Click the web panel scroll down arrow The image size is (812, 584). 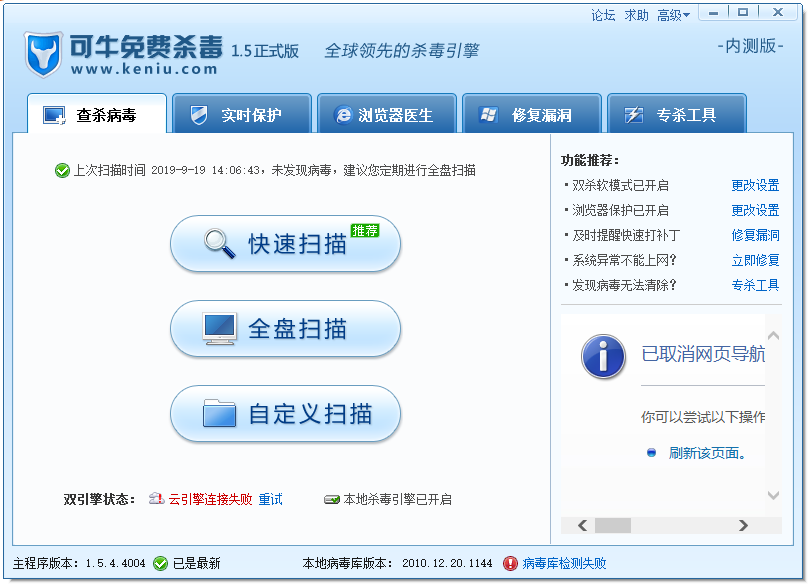point(773,495)
